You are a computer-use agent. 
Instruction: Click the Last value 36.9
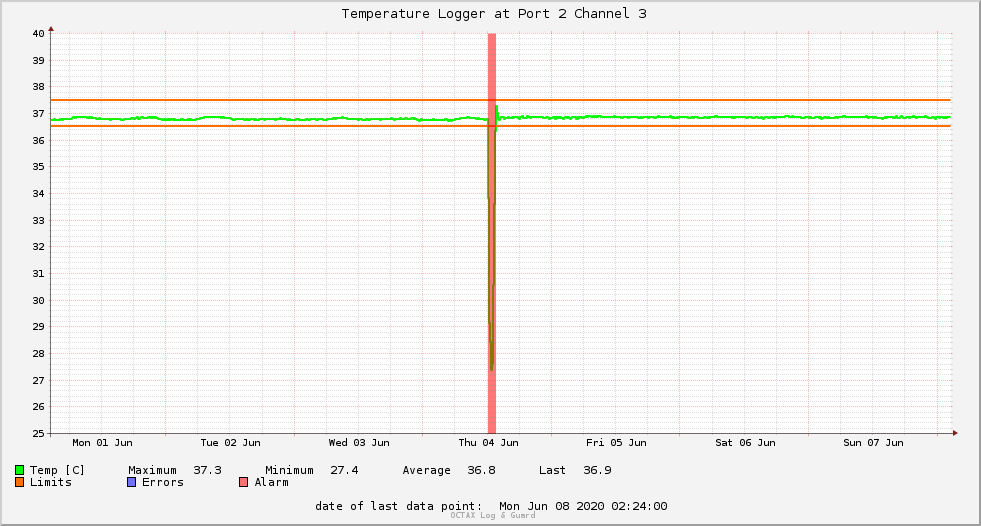point(597,470)
